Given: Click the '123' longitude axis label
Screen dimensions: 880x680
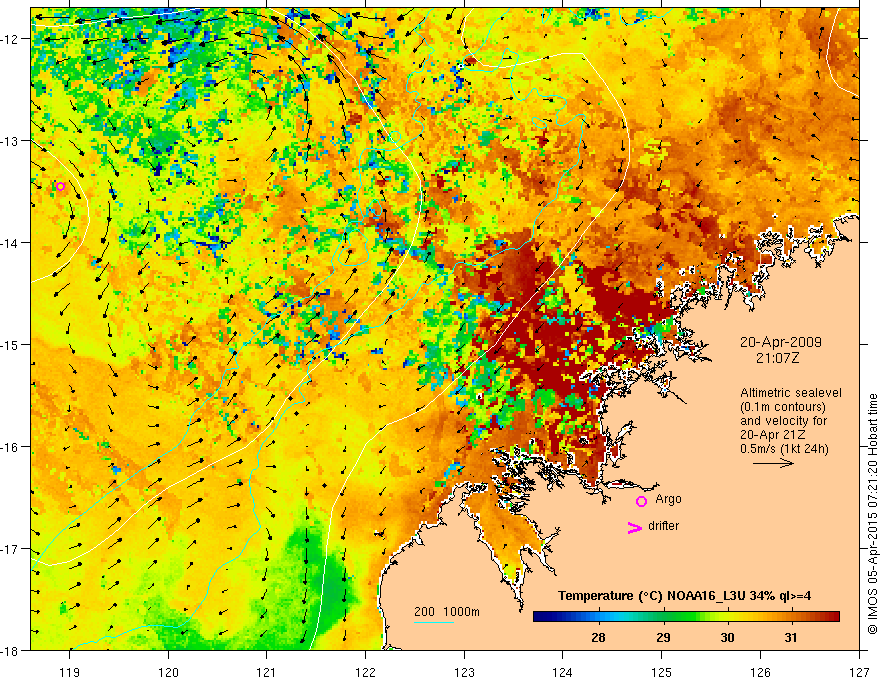Looking at the screenshot, I should (x=464, y=672).
